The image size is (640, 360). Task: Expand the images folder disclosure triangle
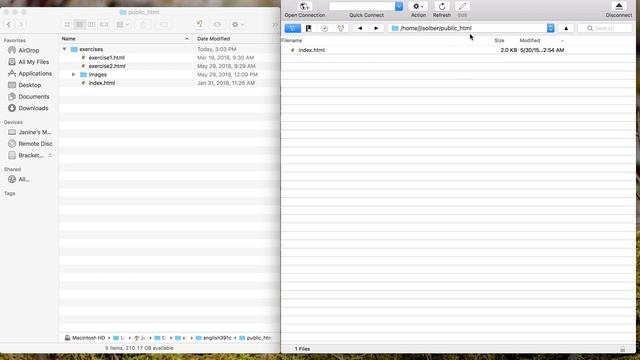(73, 75)
